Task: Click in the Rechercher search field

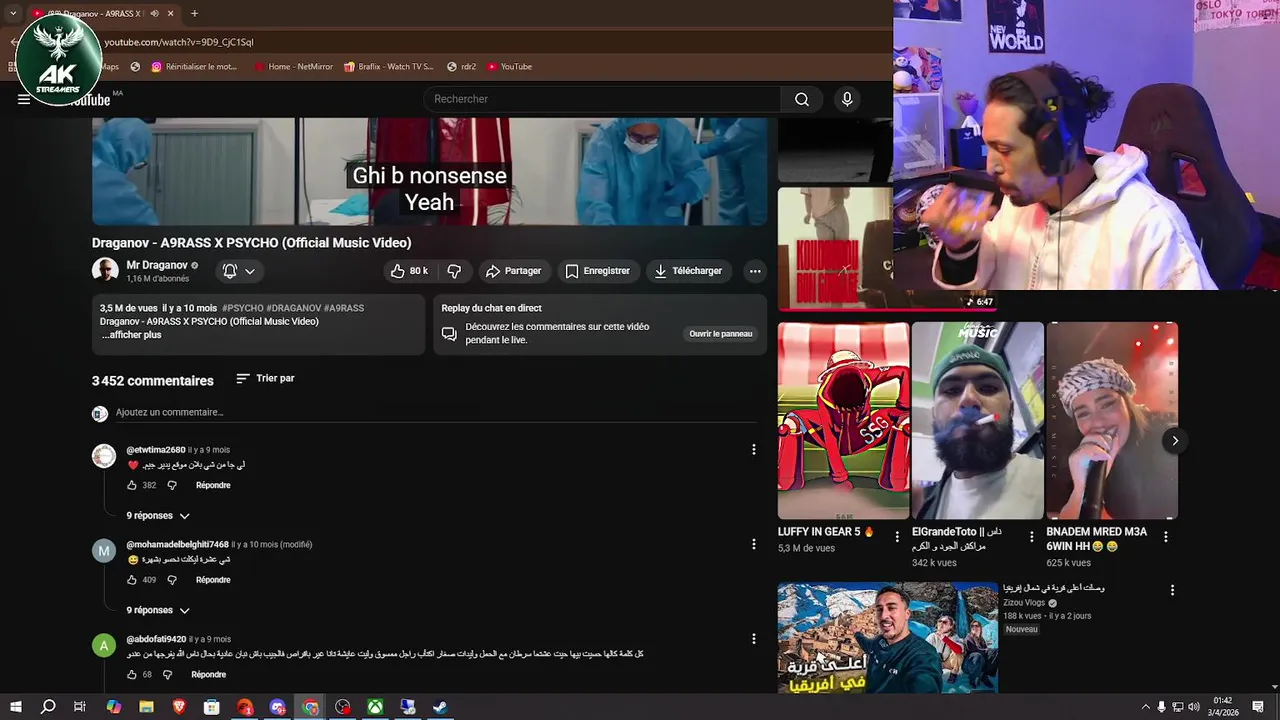Action: coord(603,99)
